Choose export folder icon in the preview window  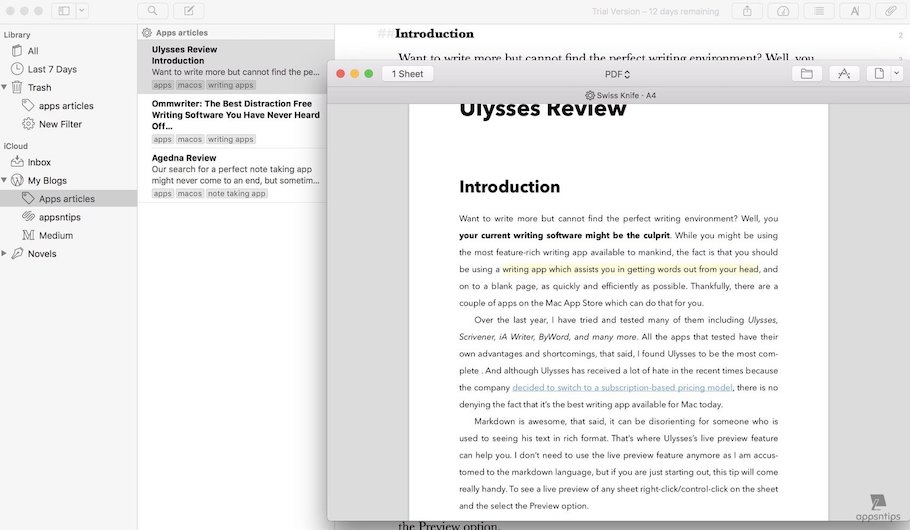pos(807,74)
